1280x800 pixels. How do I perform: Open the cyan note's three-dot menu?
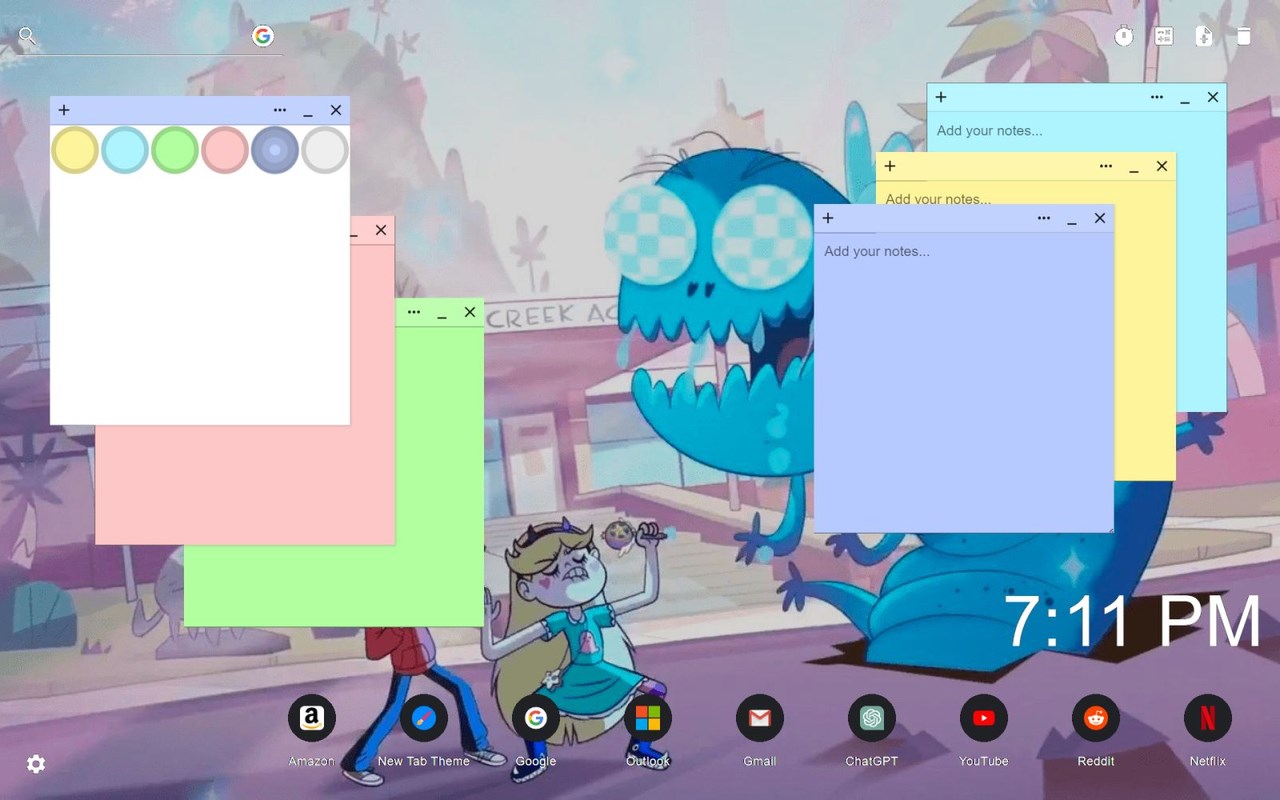(x=1157, y=97)
